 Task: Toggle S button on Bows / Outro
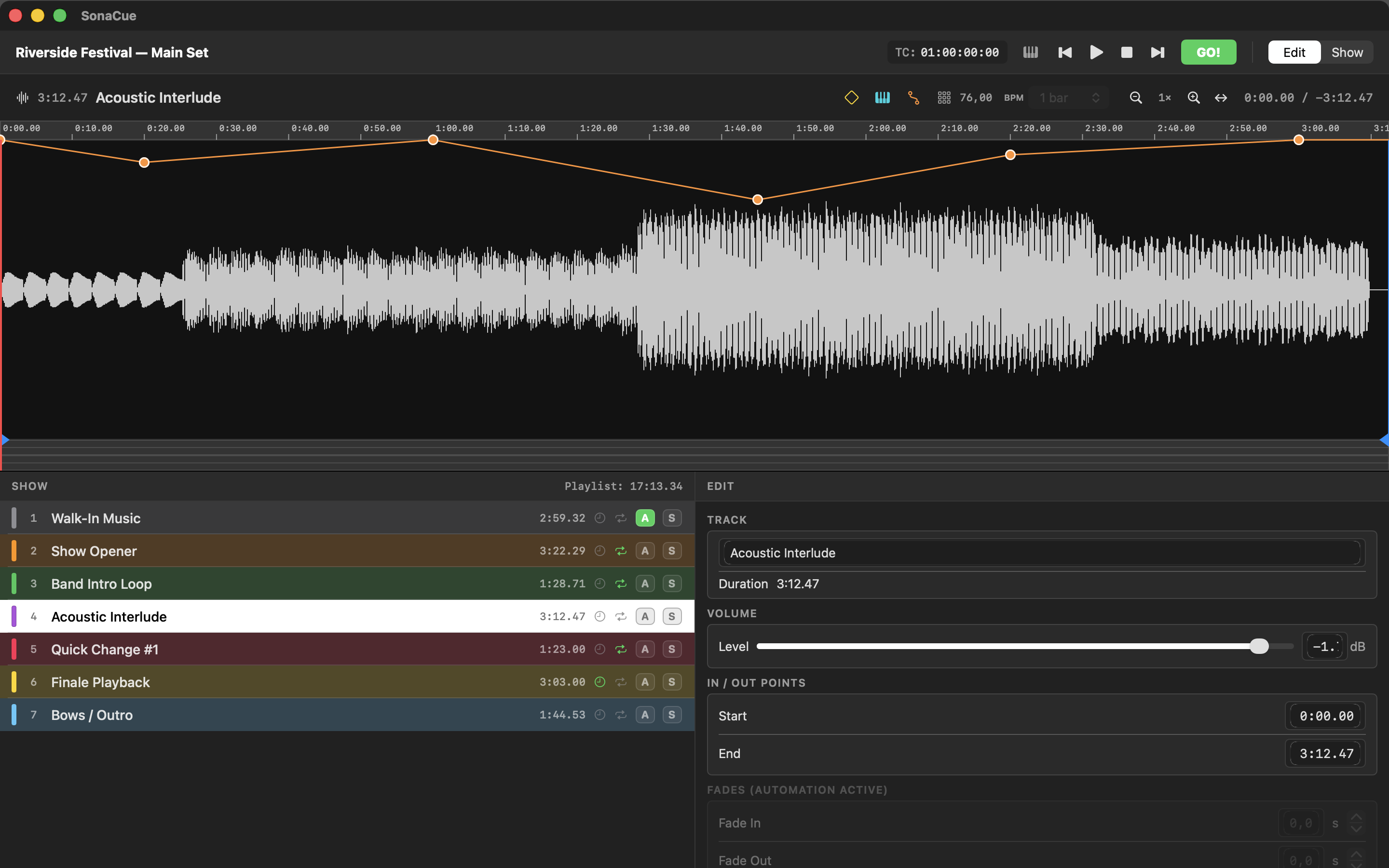671,715
